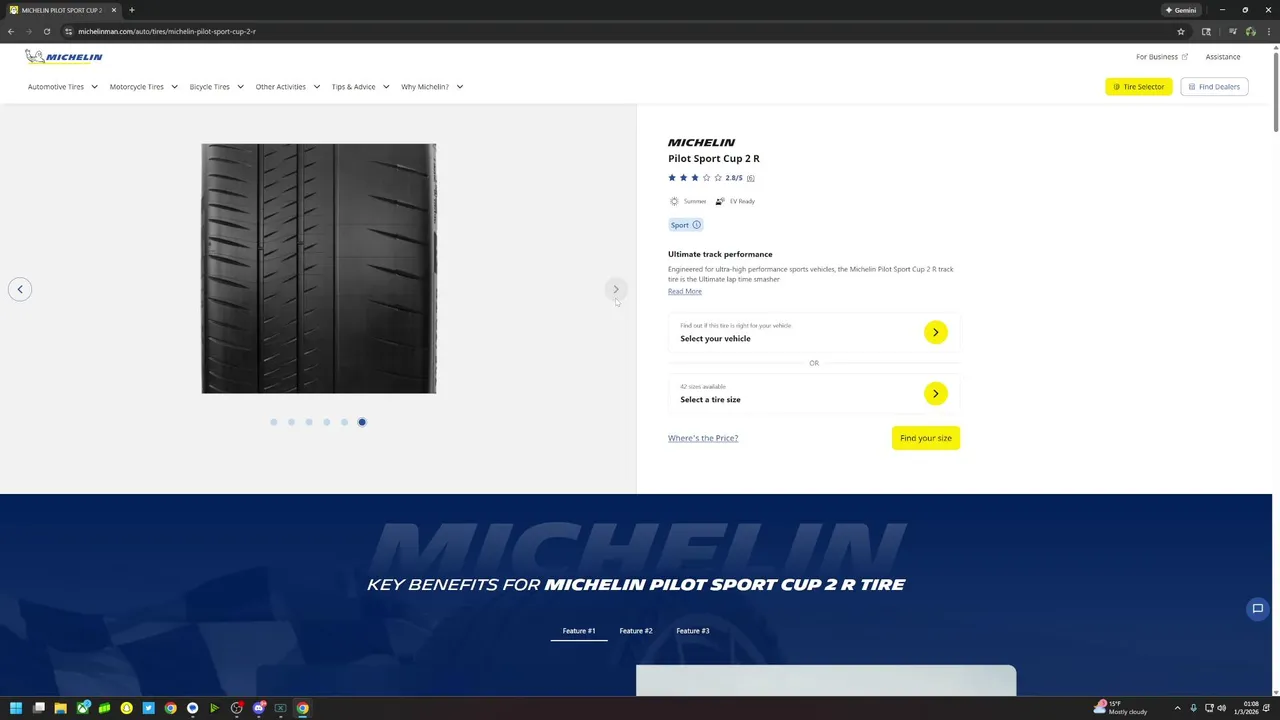Open info icon on Sport badge
This screenshot has width=1280, height=720.
pyautogui.click(x=697, y=225)
